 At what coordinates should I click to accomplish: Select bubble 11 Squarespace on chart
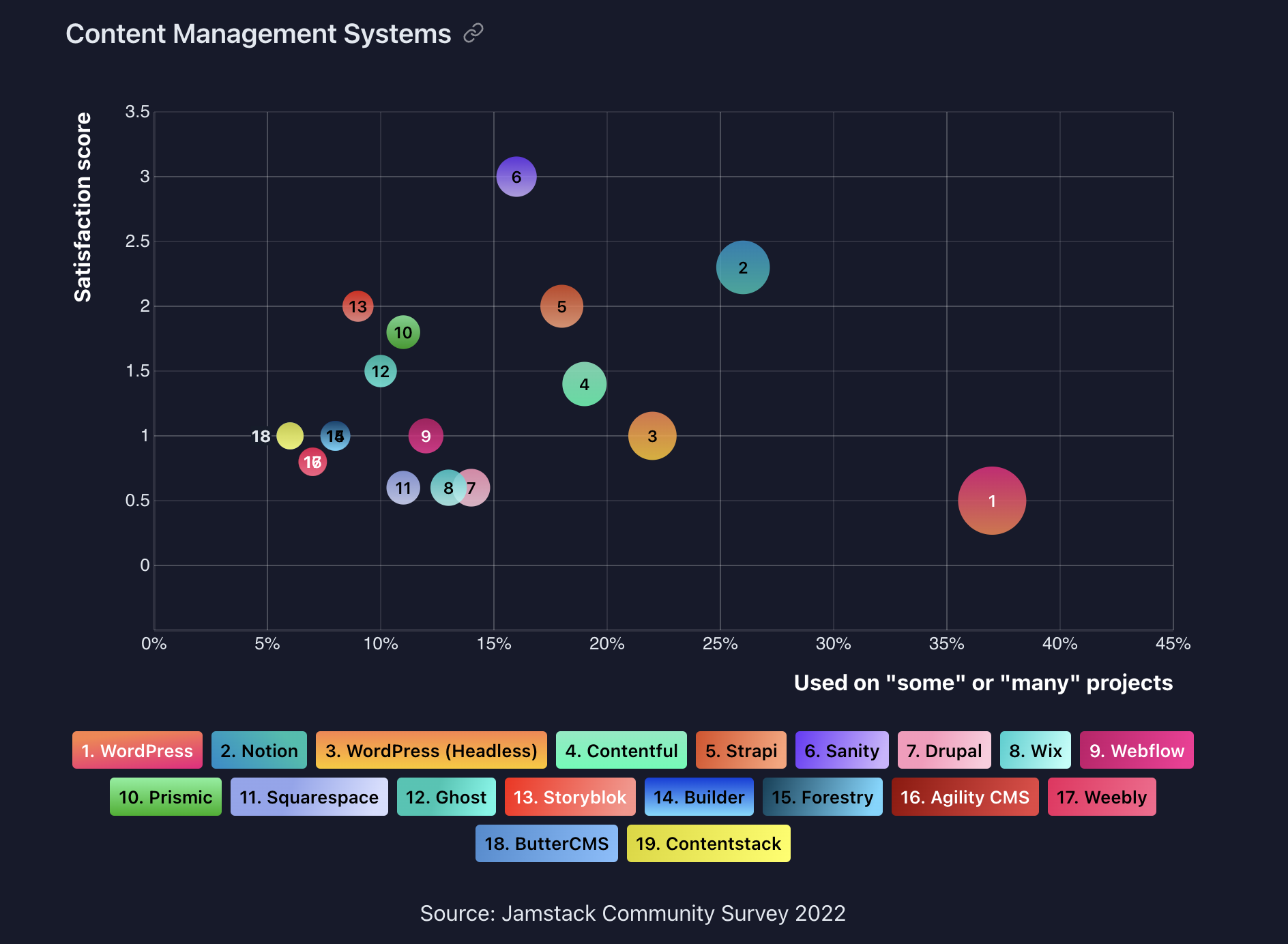(403, 488)
